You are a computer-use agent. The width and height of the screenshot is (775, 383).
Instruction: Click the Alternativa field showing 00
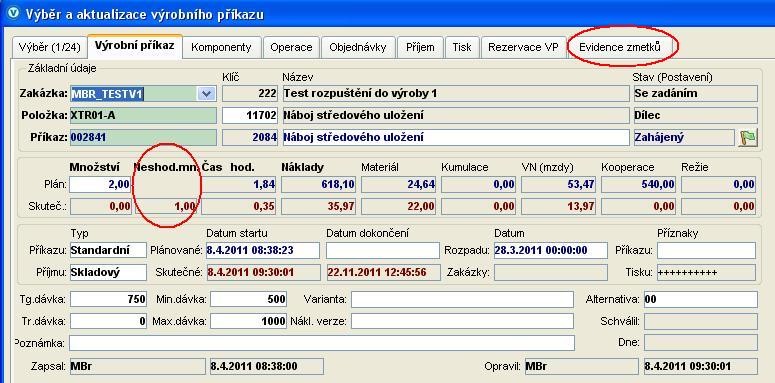(700, 299)
